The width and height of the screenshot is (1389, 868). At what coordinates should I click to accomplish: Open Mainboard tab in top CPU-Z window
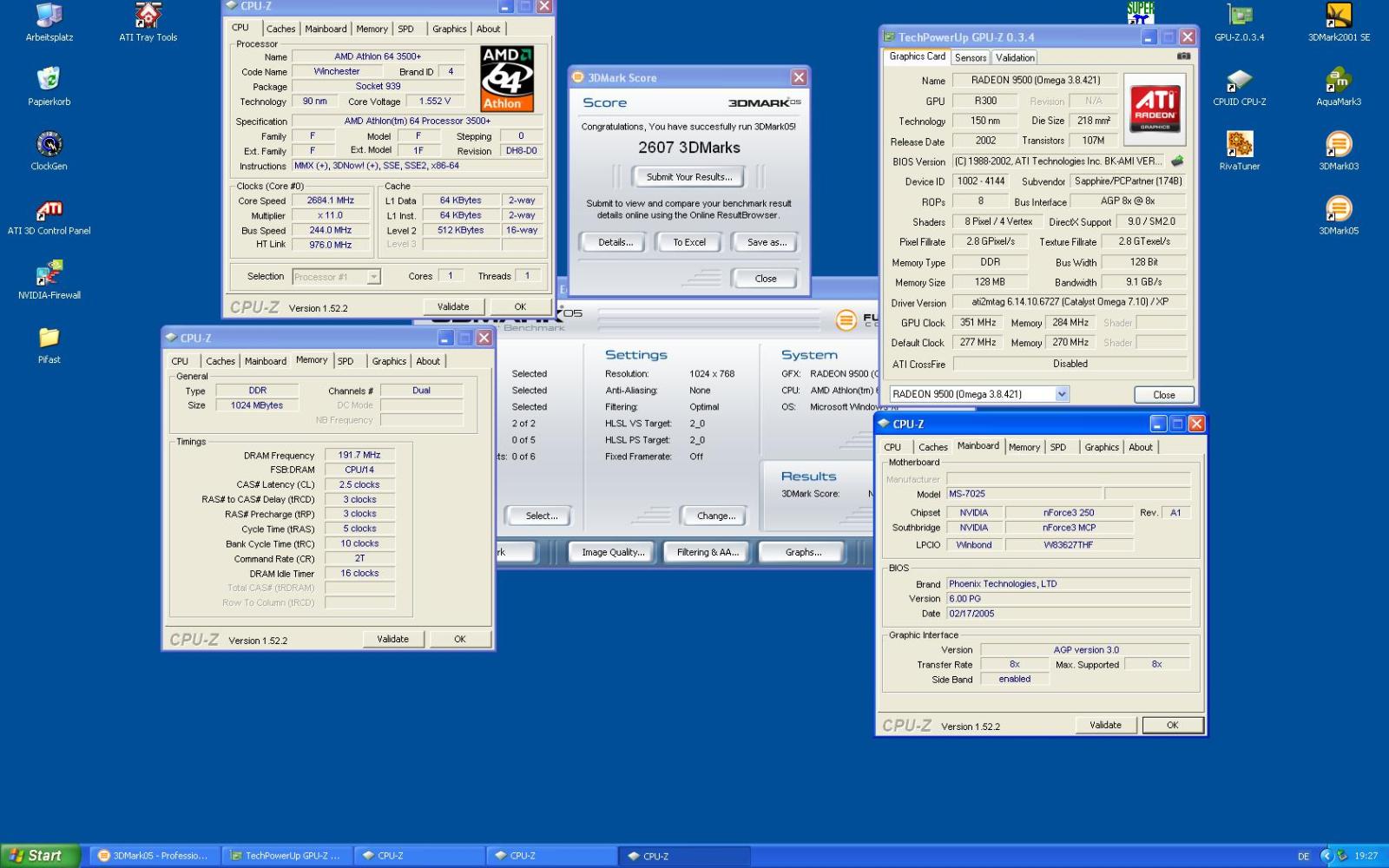[x=326, y=29]
